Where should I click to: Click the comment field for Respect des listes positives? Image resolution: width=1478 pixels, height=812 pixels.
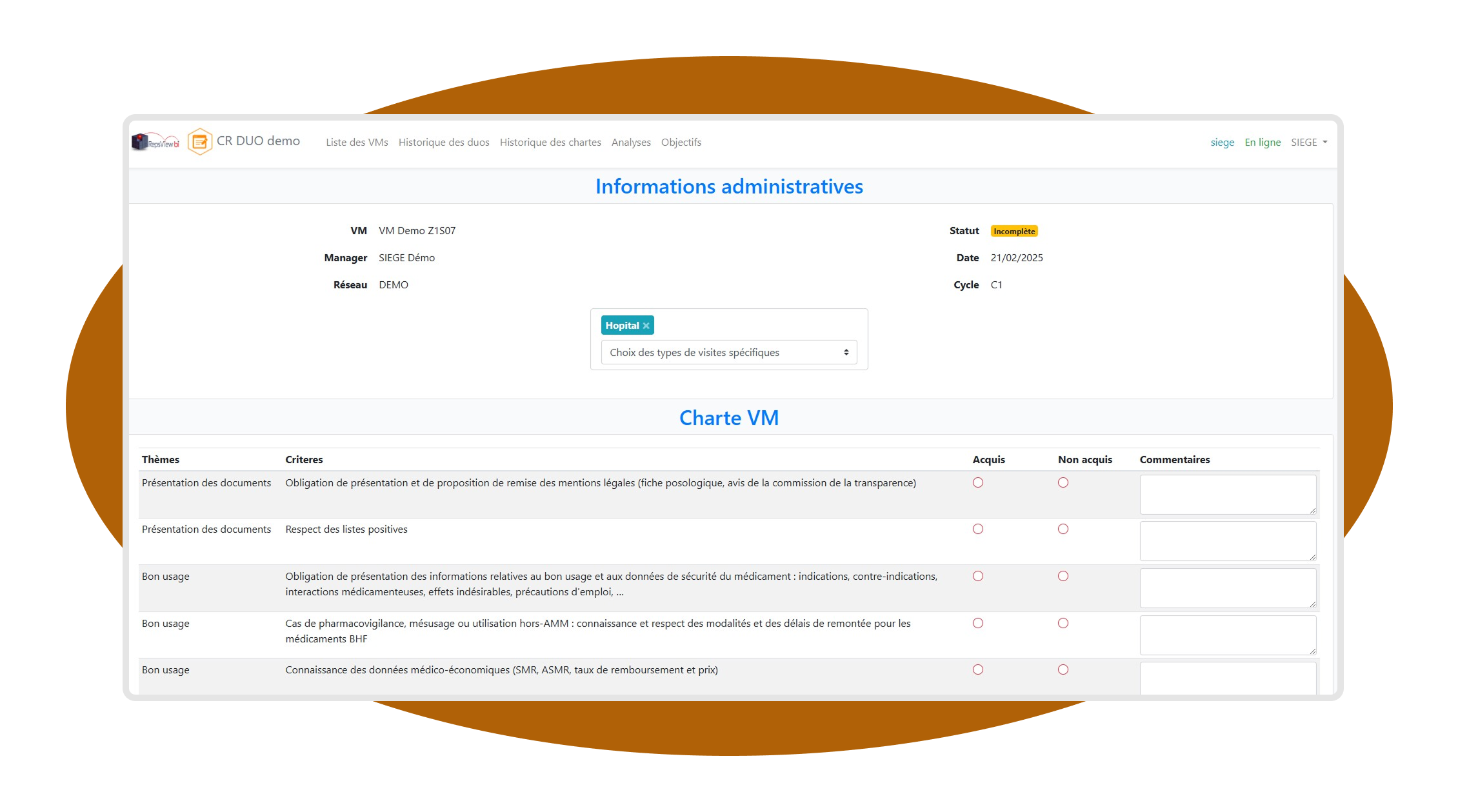(1227, 541)
